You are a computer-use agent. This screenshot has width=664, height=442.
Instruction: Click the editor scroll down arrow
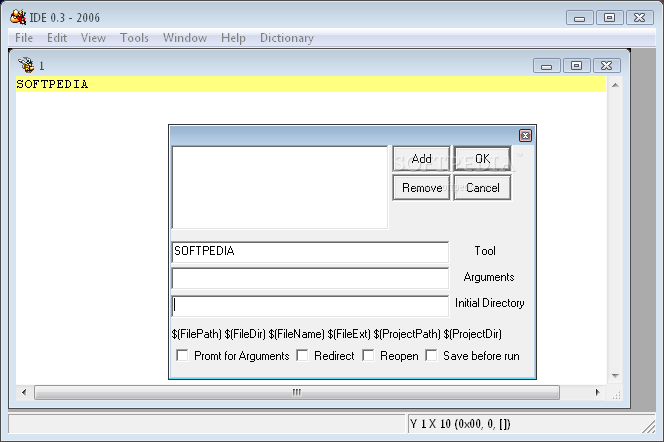point(615,376)
